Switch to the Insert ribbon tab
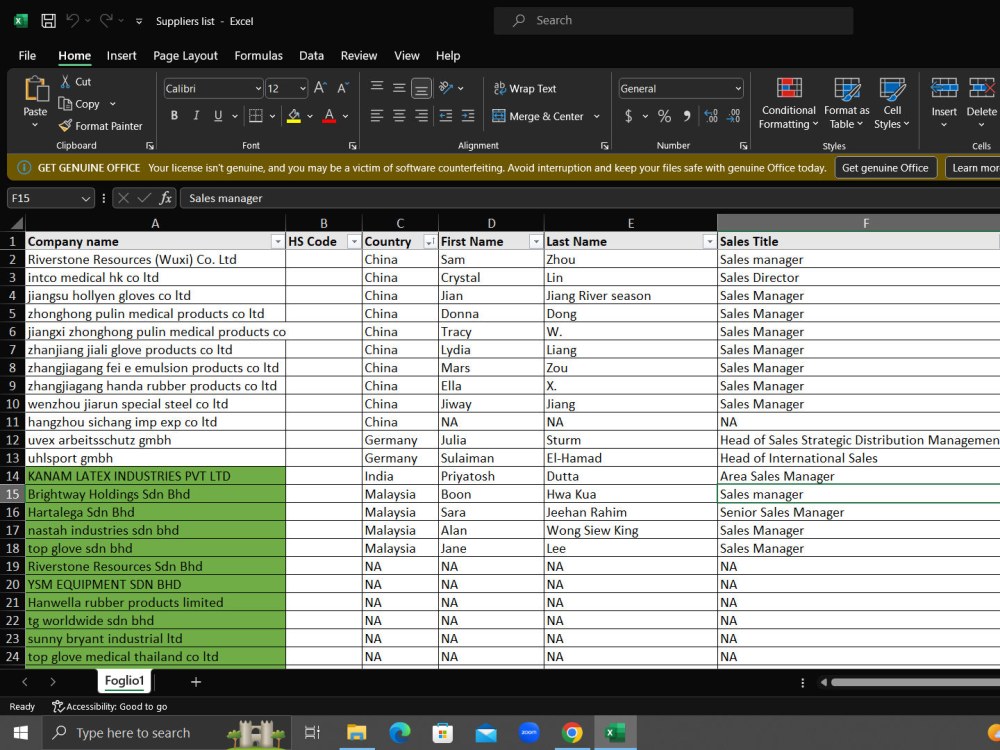The height and width of the screenshot is (750, 1000). (121, 55)
